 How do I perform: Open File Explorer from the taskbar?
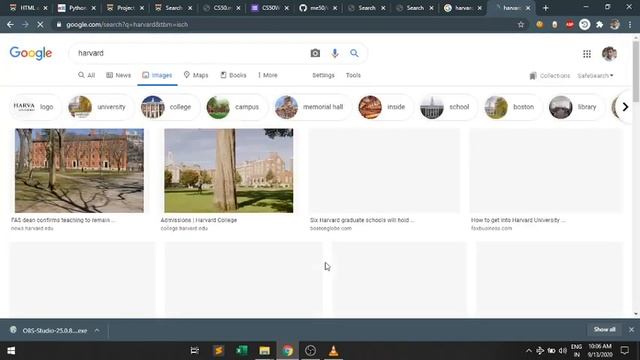pyautogui.click(x=264, y=351)
